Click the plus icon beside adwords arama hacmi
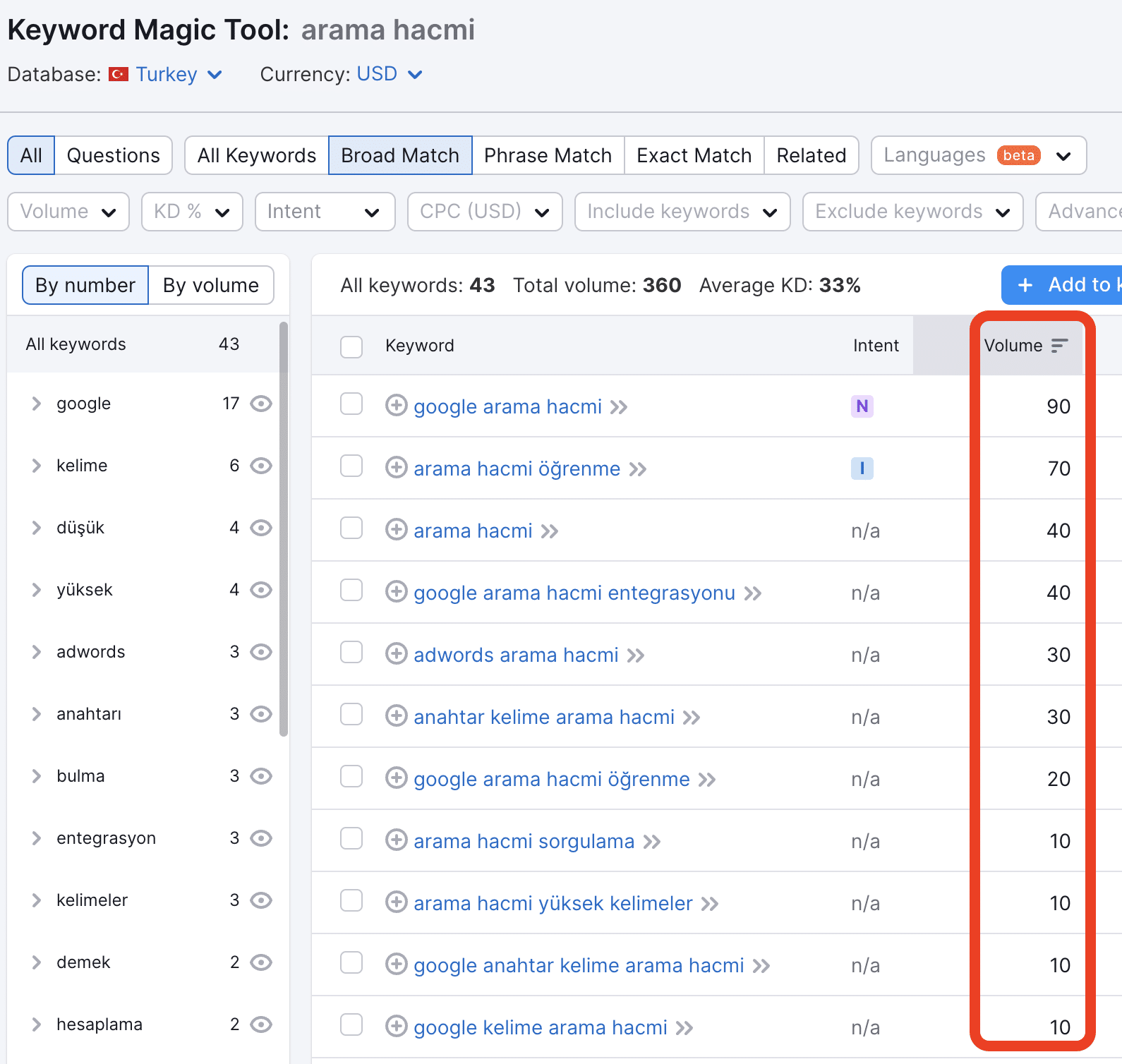The height and width of the screenshot is (1064, 1122). 396,654
